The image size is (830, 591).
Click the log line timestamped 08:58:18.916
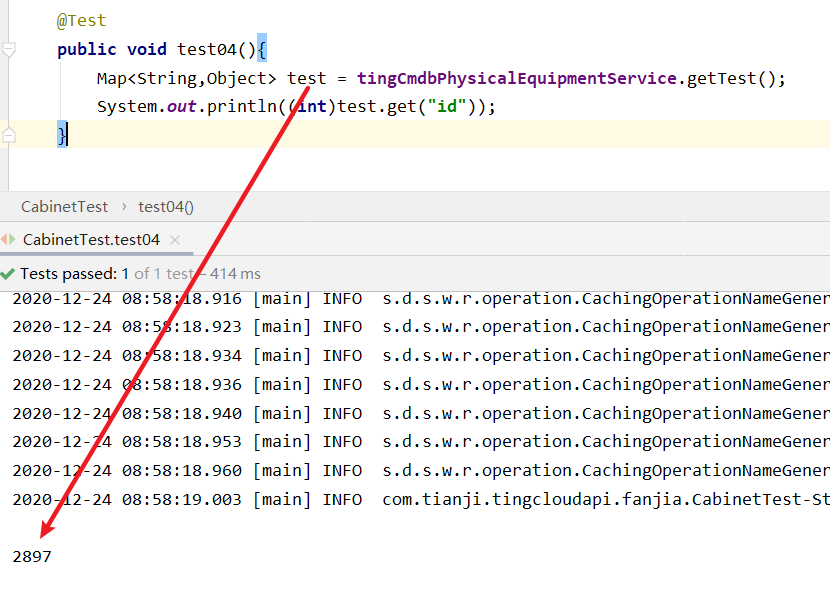(421, 299)
